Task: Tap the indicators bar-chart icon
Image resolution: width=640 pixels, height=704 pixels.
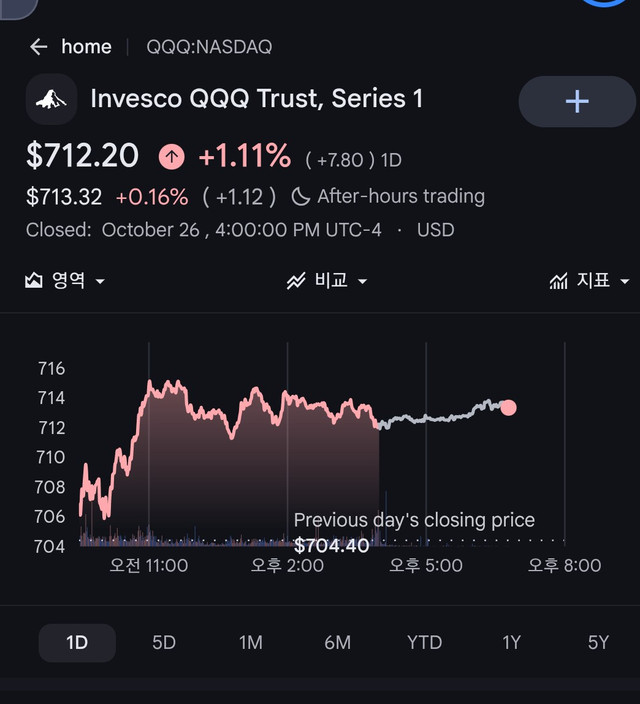Action: click(x=559, y=281)
